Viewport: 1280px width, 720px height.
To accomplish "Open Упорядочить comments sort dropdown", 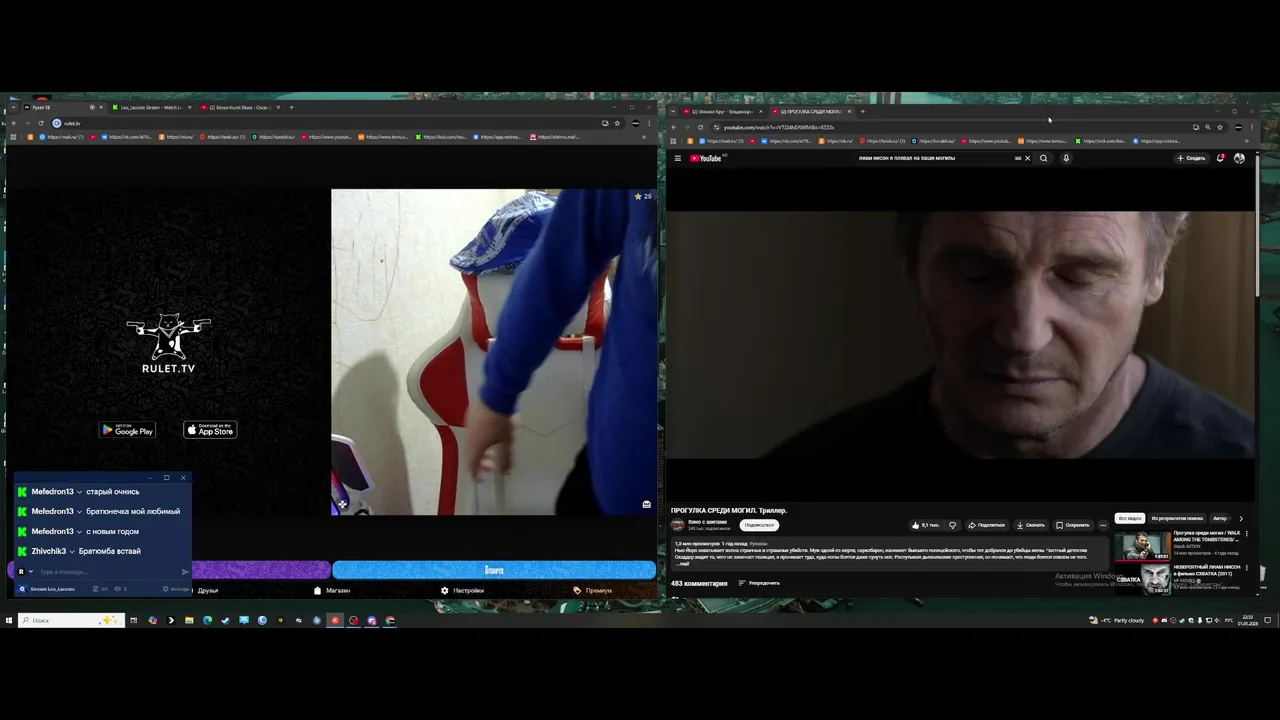I will click(x=759, y=583).
